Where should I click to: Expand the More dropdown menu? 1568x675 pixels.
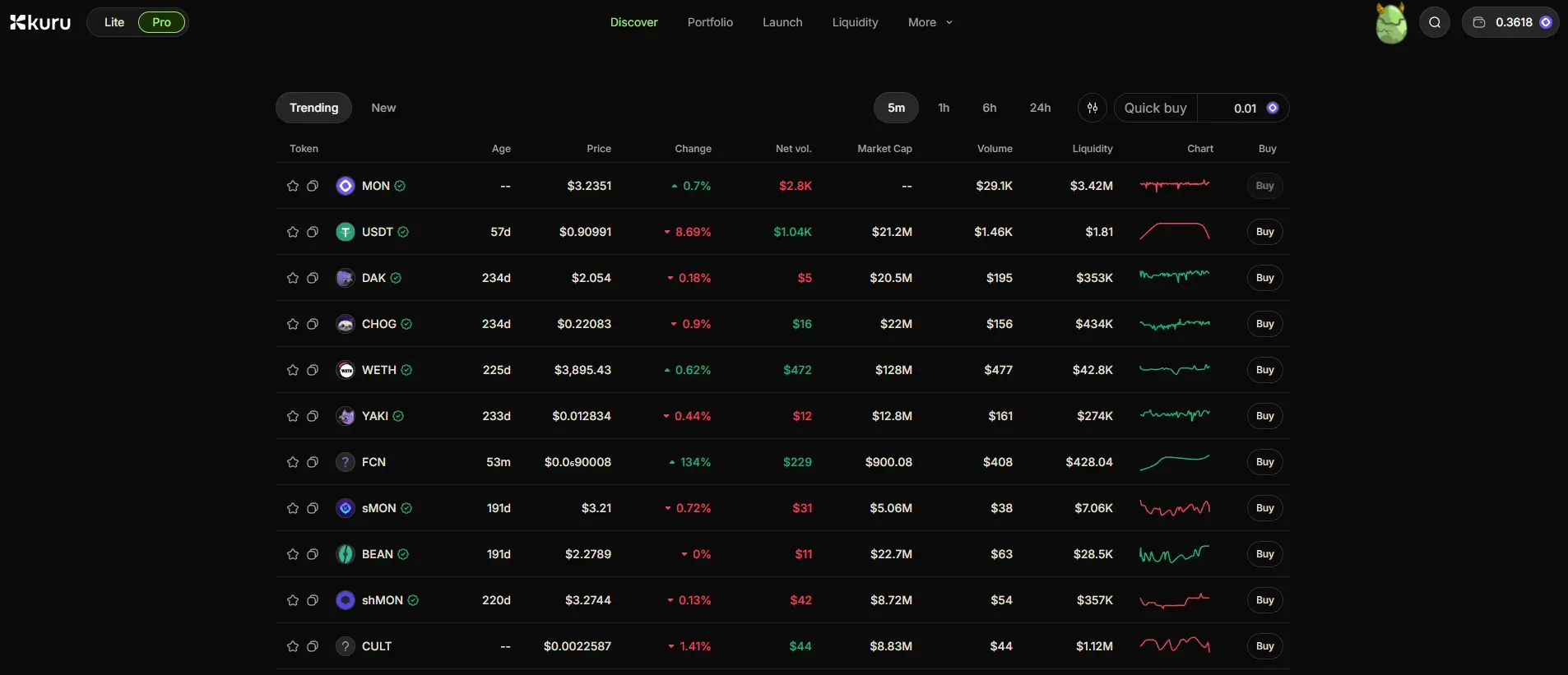930,22
